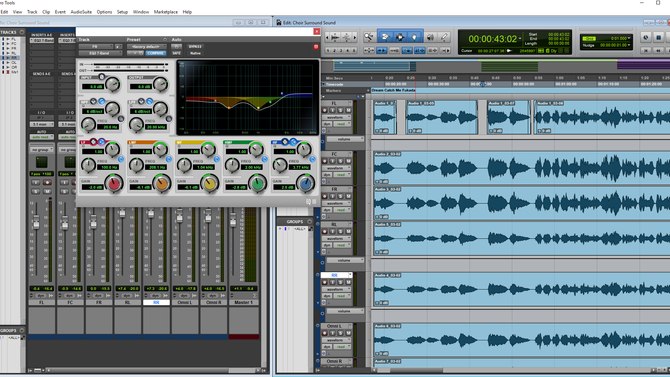
Task: Click the HF frequency field 3.77 kHz
Action: (300, 167)
